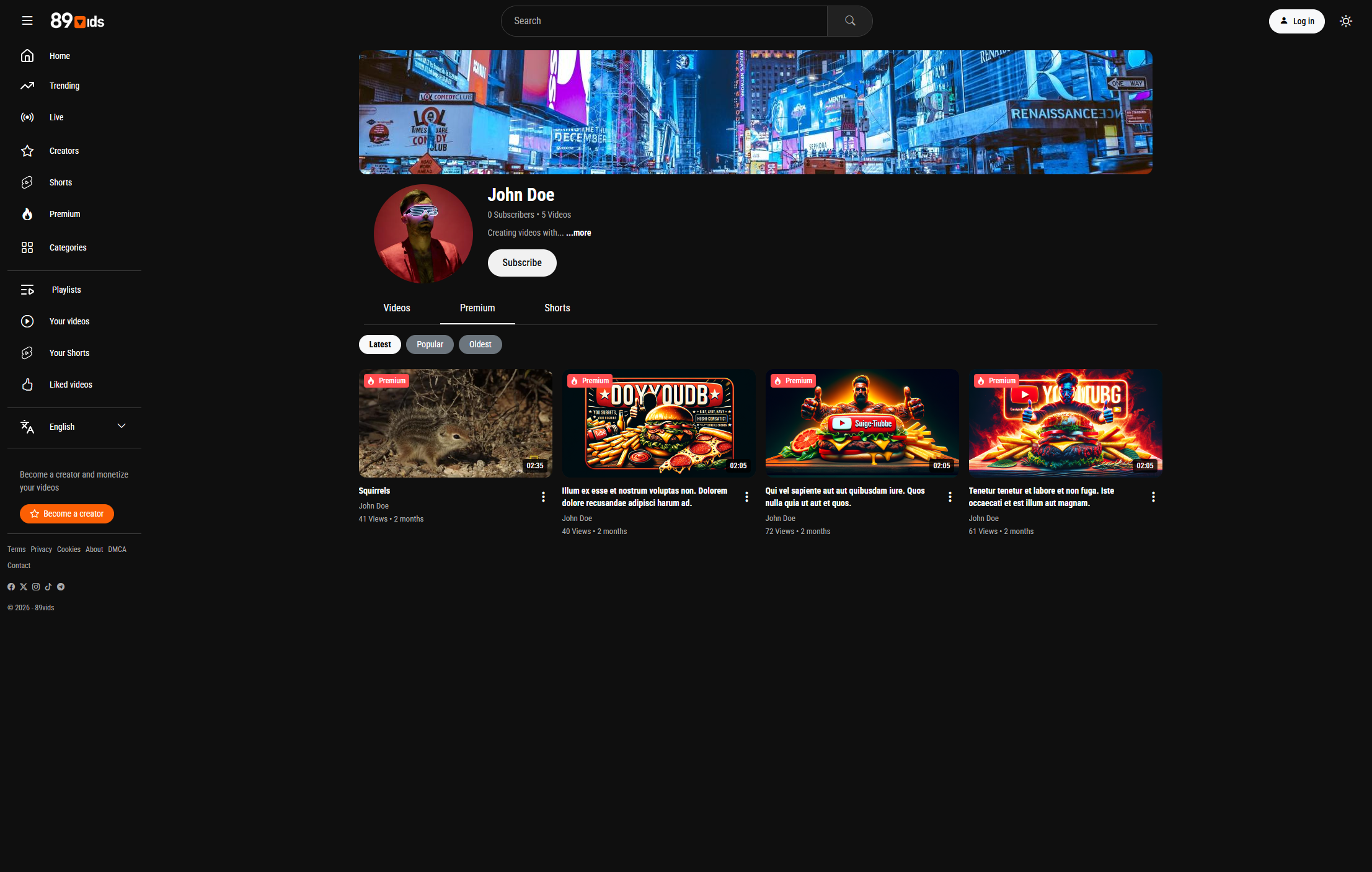Switch to the Shorts tab
1372x872 pixels.
tap(557, 308)
